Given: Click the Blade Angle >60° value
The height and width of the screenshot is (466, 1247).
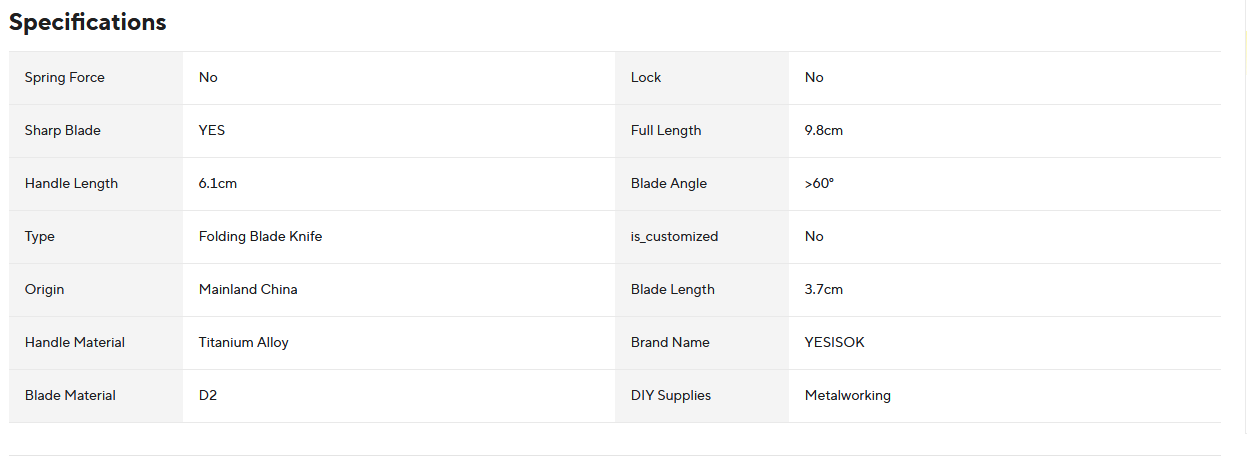Looking at the screenshot, I should click(819, 184).
